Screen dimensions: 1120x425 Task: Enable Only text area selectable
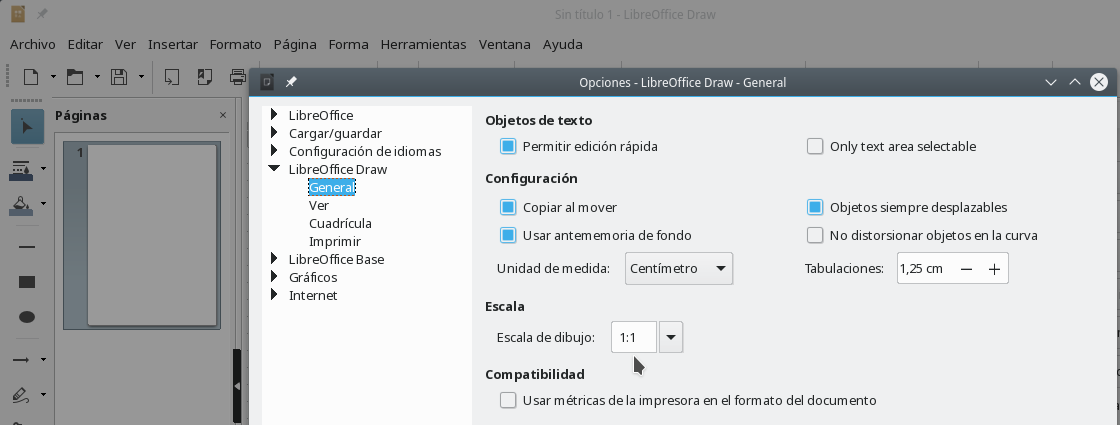tap(815, 146)
